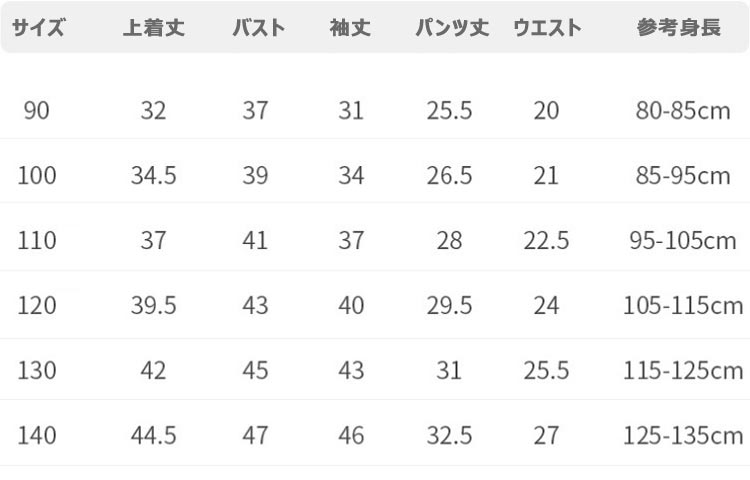
Task: Select the size 140 row label
Action: [x=37, y=435]
